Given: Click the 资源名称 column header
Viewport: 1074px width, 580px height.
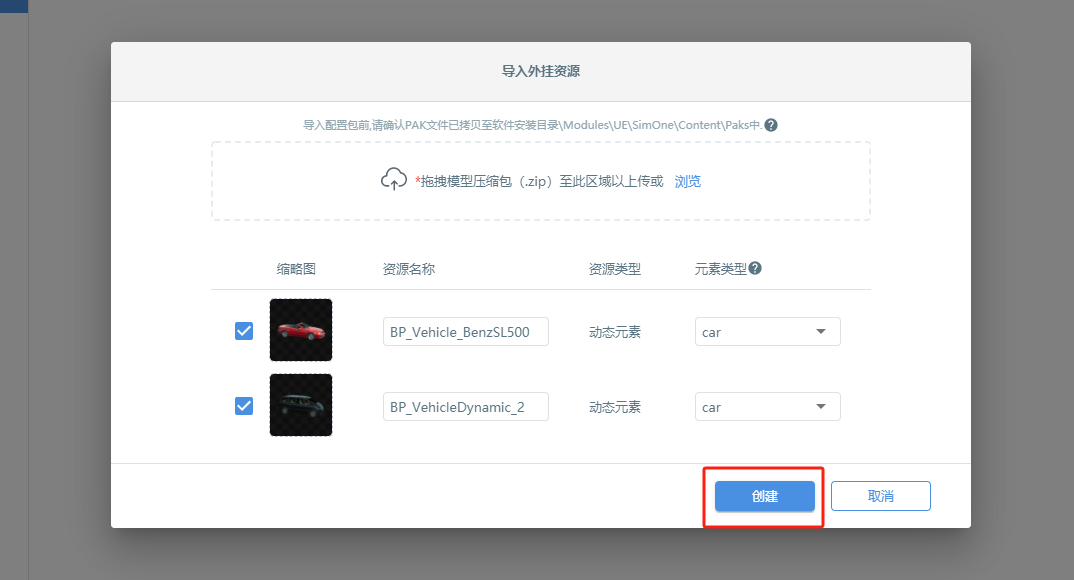Looking at the screenshot, I should pyautogui.click(x=409, y=269).
